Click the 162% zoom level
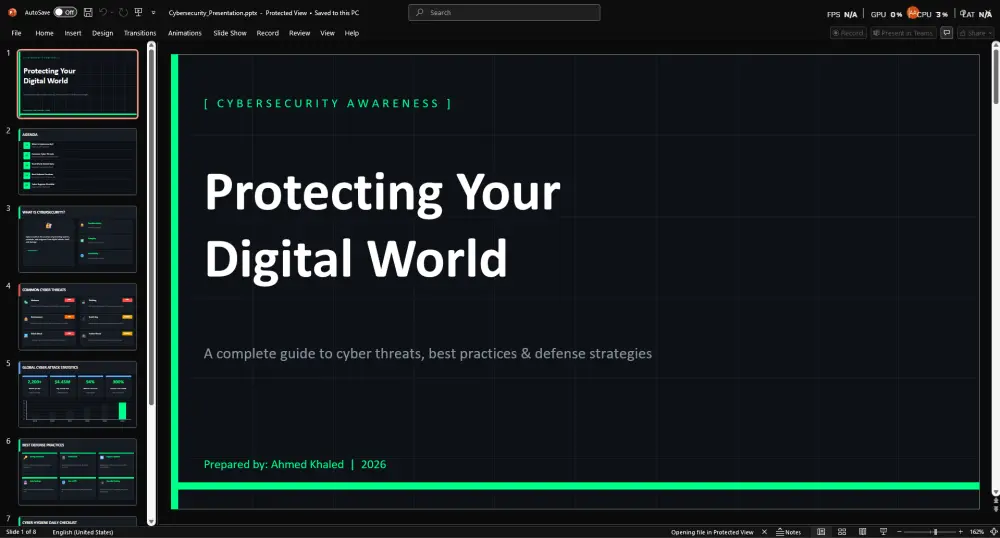The height and width of the screenshot is (538, 1000). (x=976, y=532)
